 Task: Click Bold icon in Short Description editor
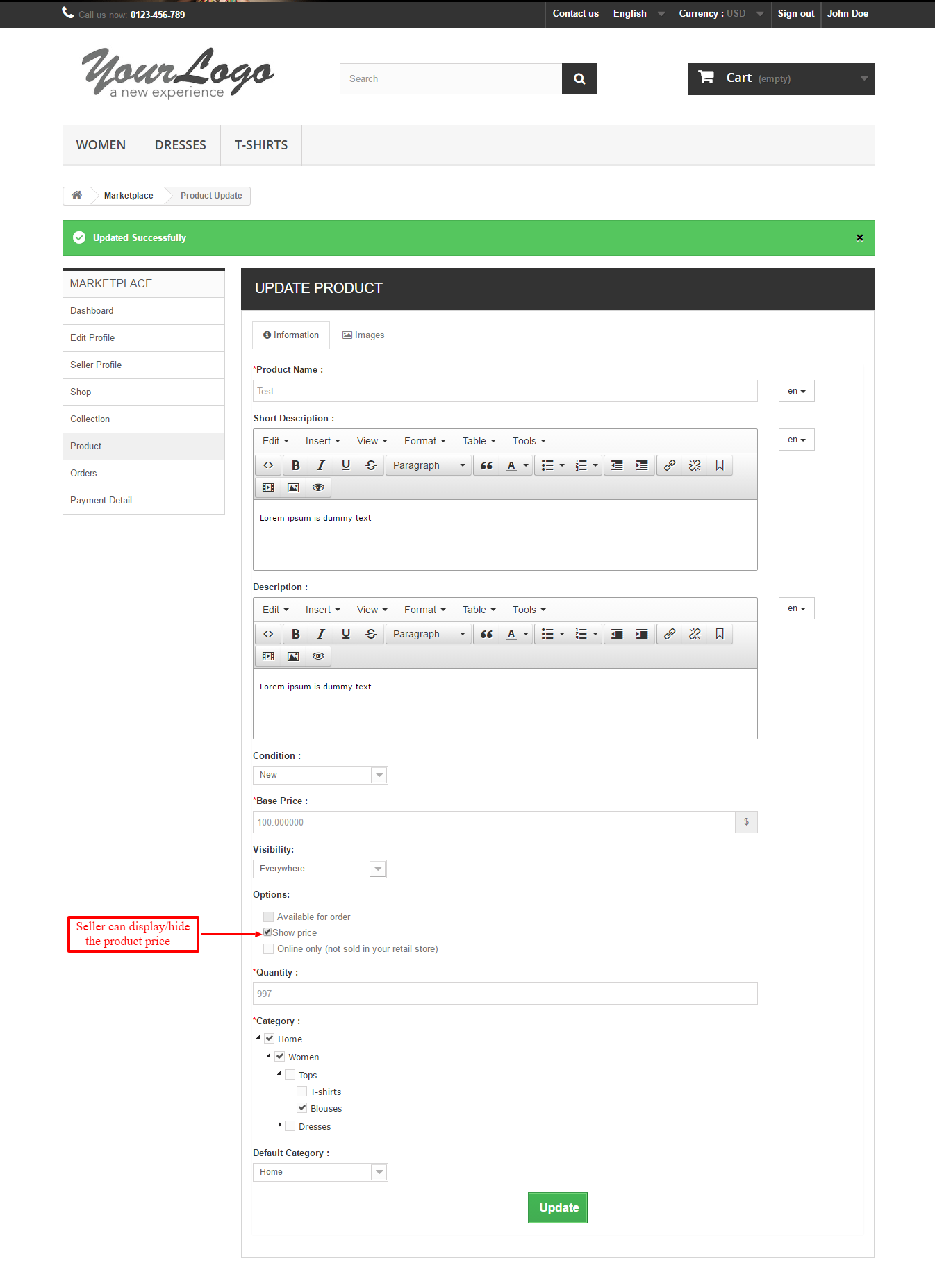pyautogui.click(x=295, y=465)
